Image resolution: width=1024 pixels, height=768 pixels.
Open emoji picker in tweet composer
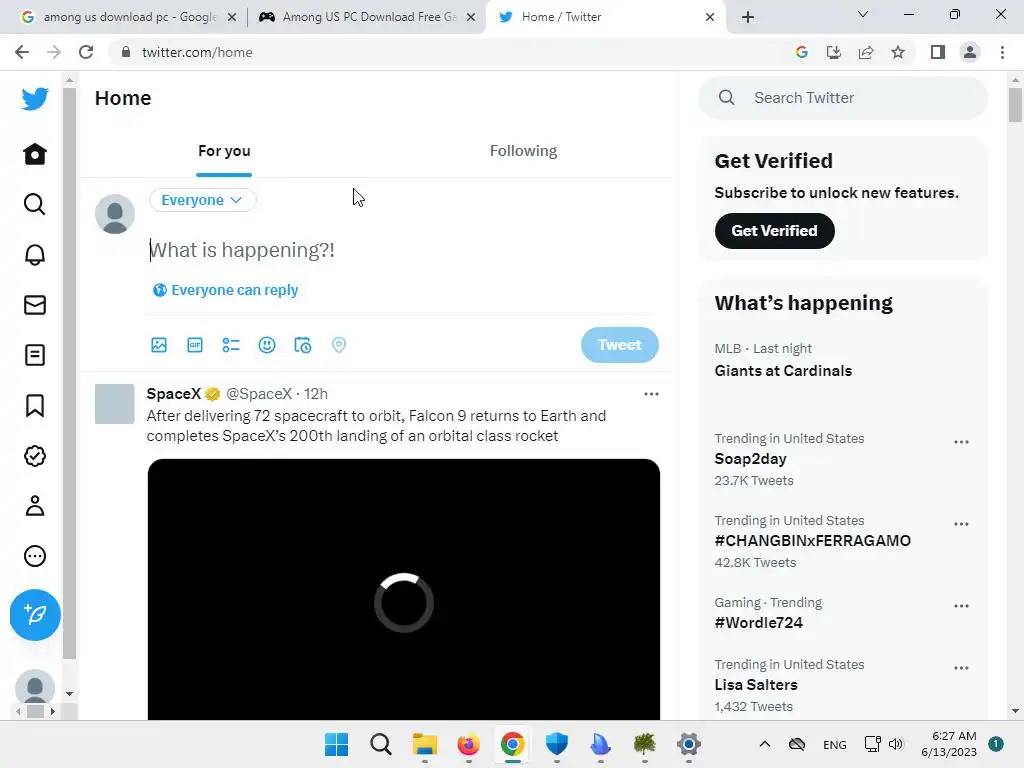[x=266, y=345]
